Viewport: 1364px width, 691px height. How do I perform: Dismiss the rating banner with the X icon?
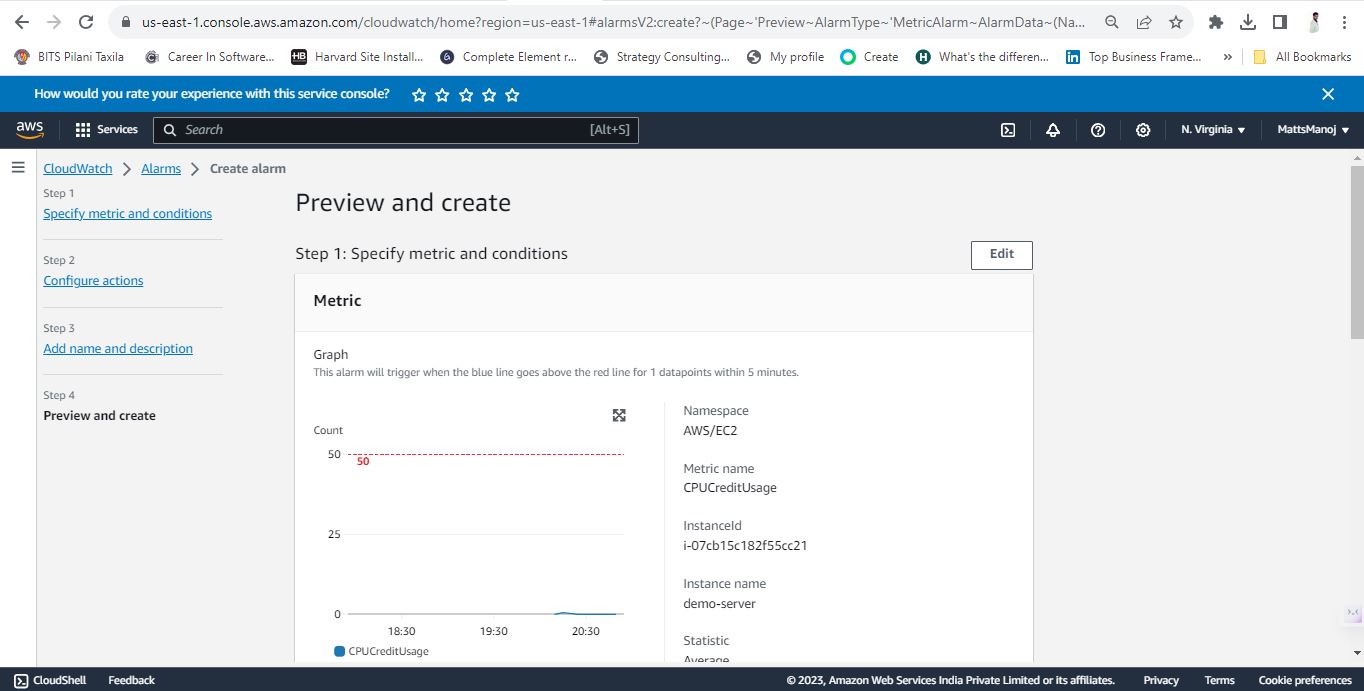tap(1328, 94)
